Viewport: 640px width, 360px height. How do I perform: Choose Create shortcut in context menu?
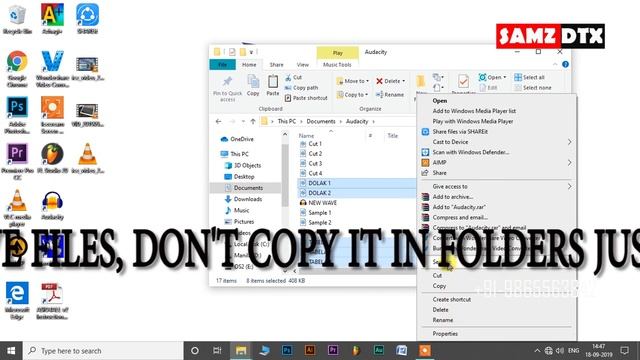[451, 299]
